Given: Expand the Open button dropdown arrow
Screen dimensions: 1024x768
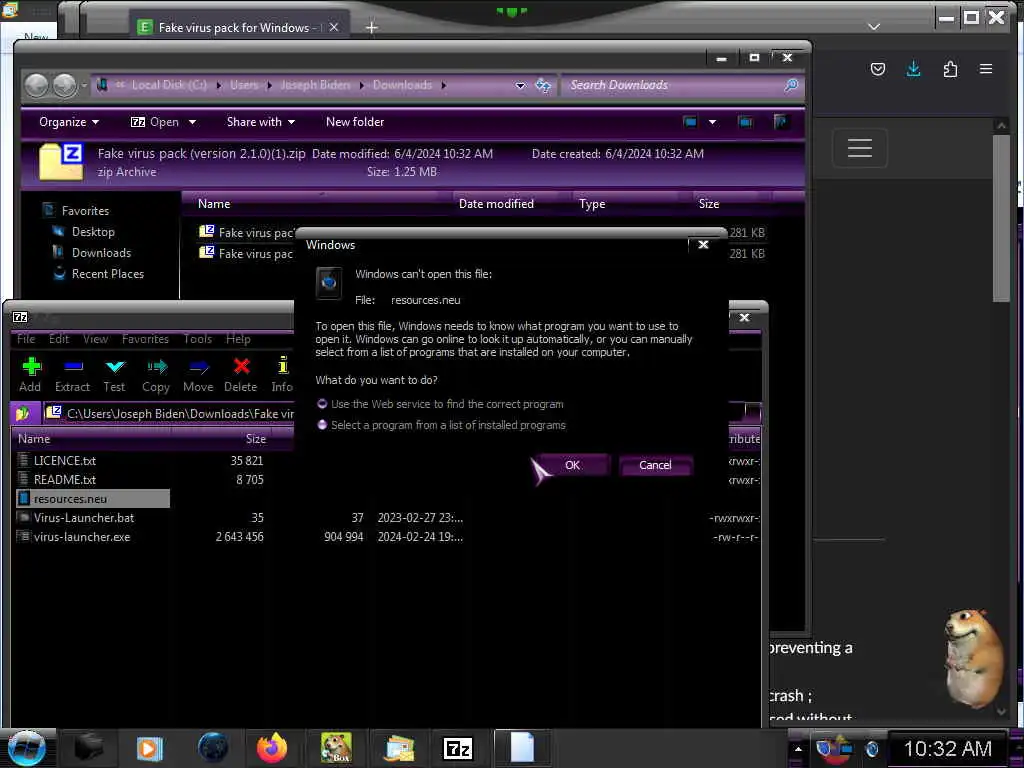Looking at the screenshot, I should 192,122.
